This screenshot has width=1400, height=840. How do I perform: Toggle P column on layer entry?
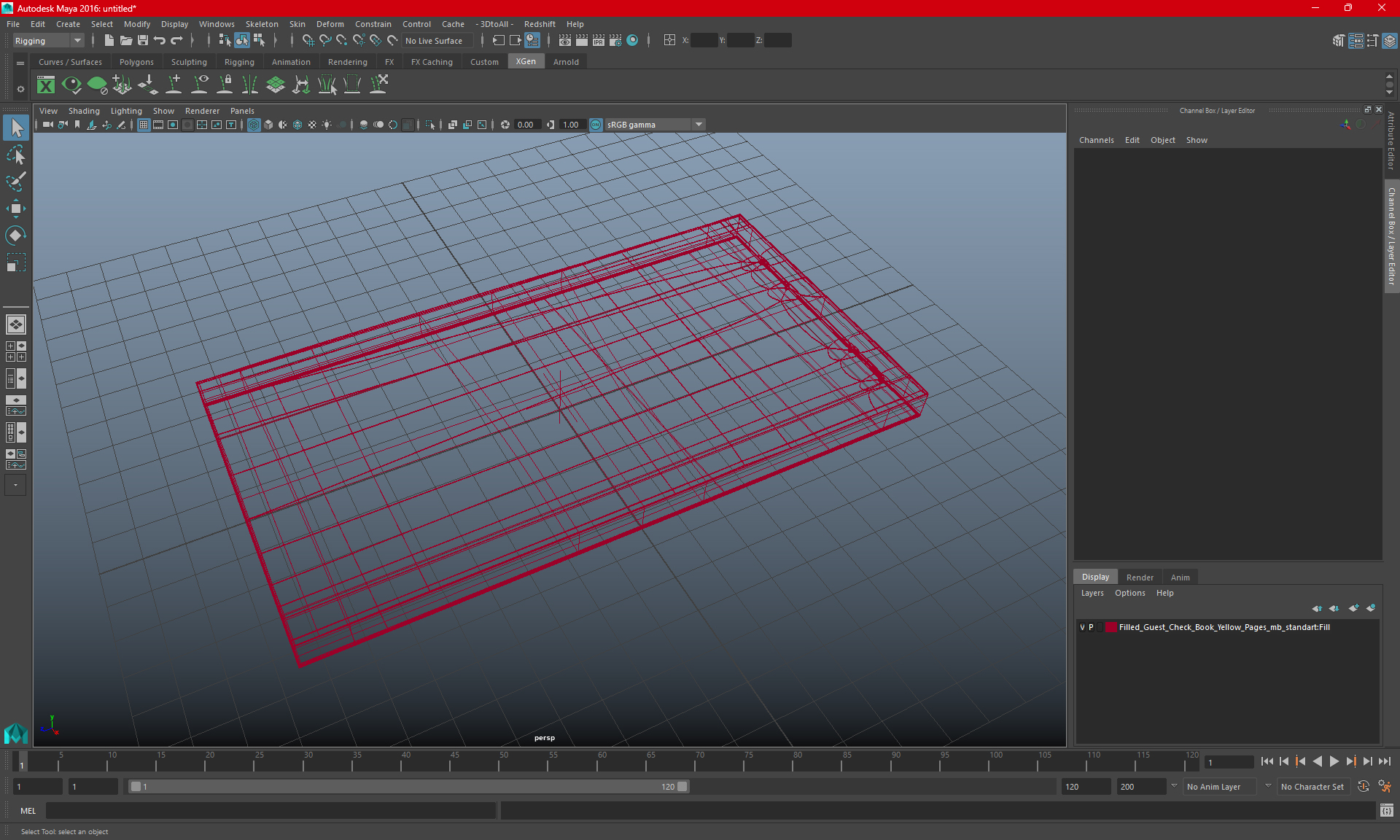tap(1092, 627)
